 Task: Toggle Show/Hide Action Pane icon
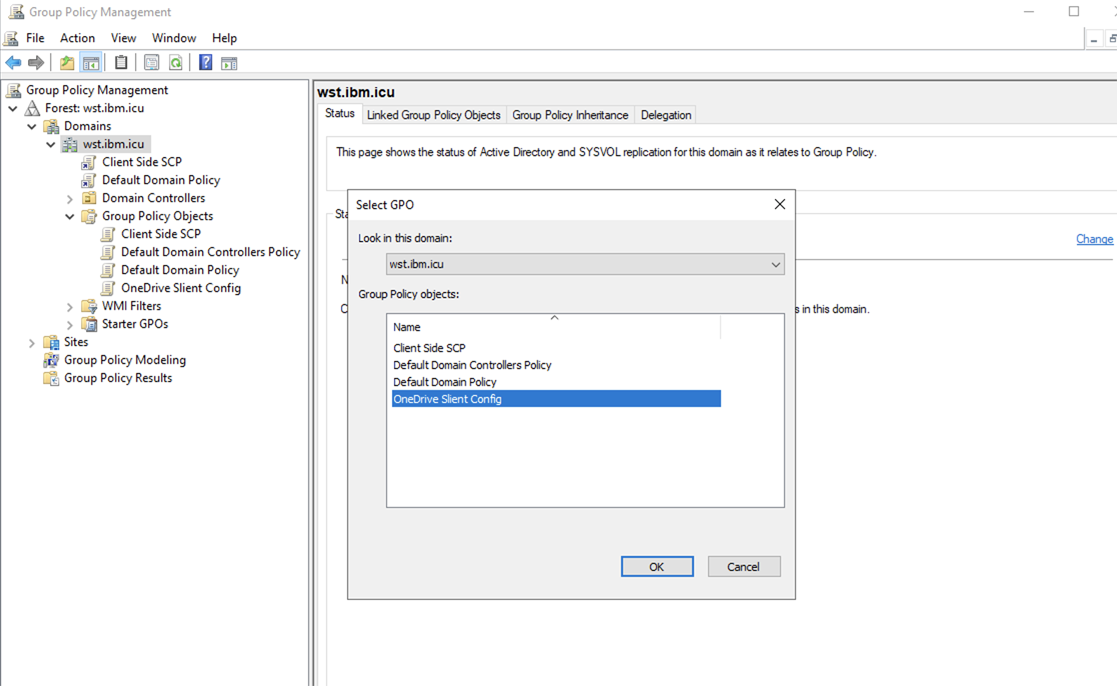(x=229, y=63)
